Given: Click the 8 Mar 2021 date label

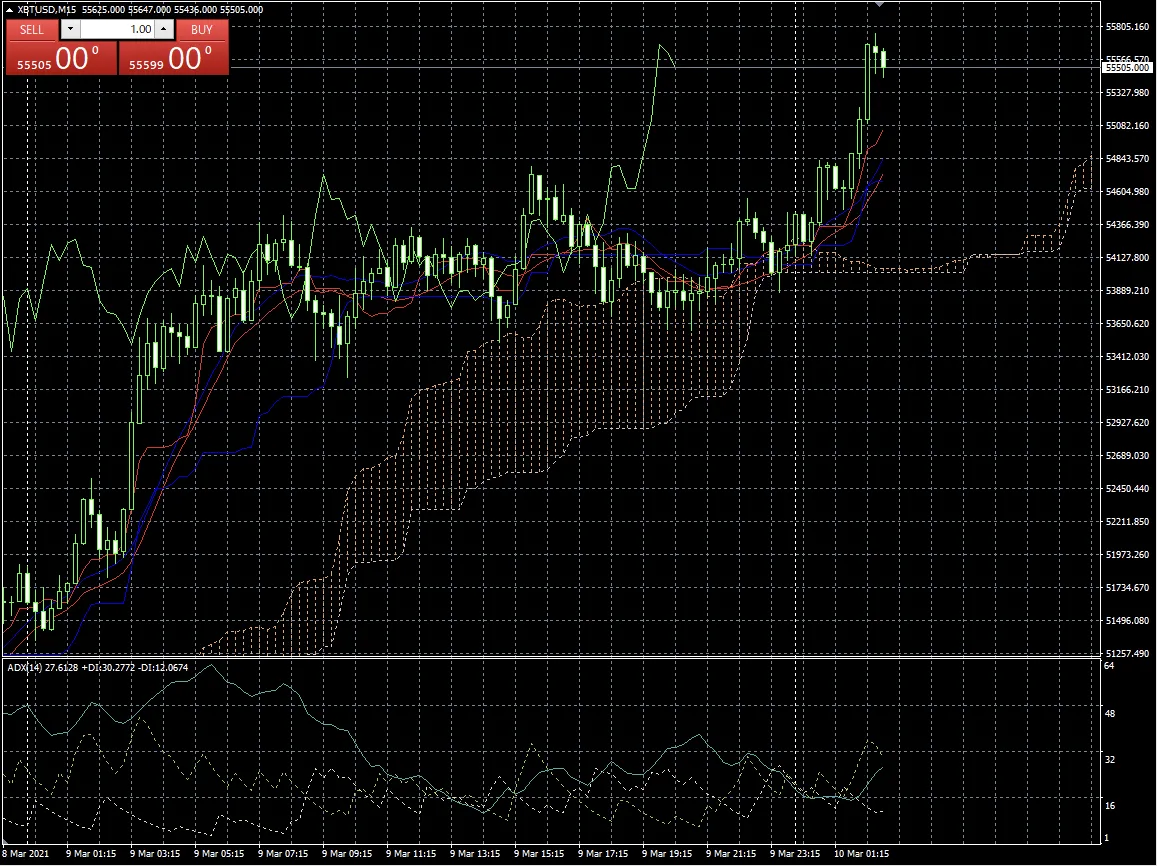Looking at the screenshot, I should click(x=26, y=853).
